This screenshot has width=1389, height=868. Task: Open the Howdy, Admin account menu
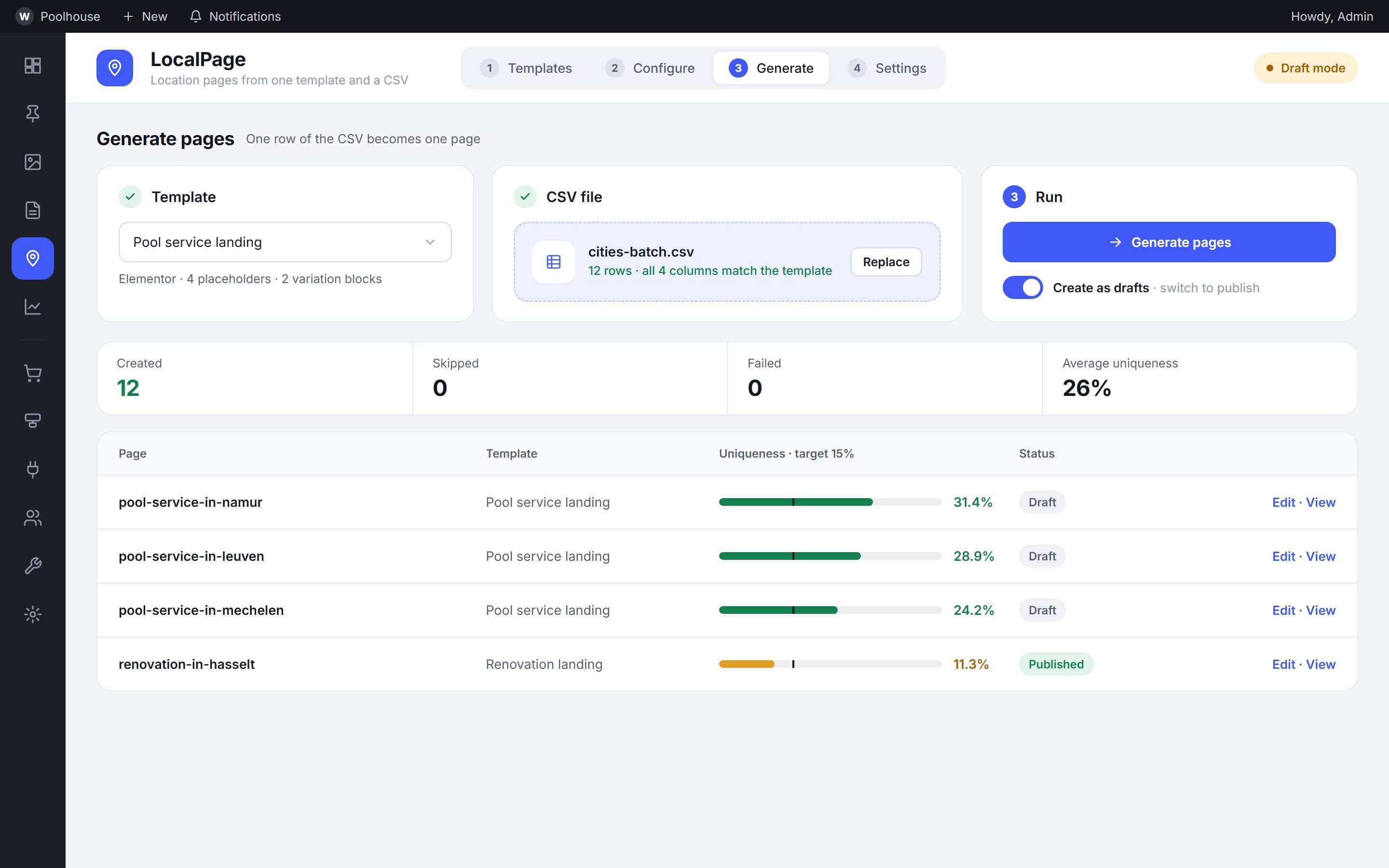(1332, 16)
